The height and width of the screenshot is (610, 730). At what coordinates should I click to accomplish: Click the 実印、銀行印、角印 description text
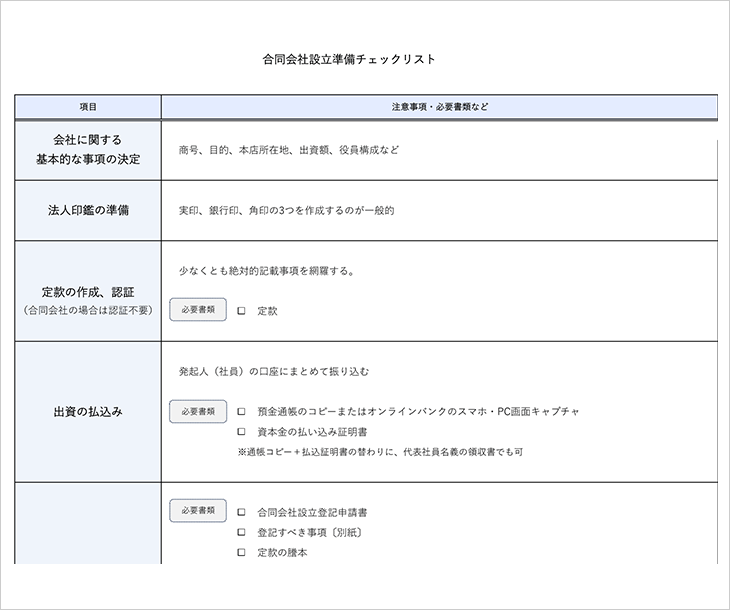286,211
